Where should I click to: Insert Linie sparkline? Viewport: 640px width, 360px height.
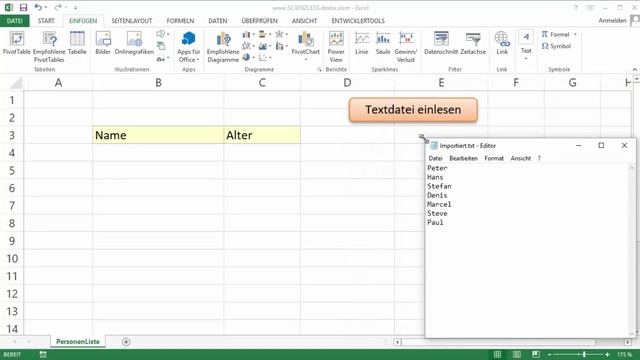(x=362, y=43)
